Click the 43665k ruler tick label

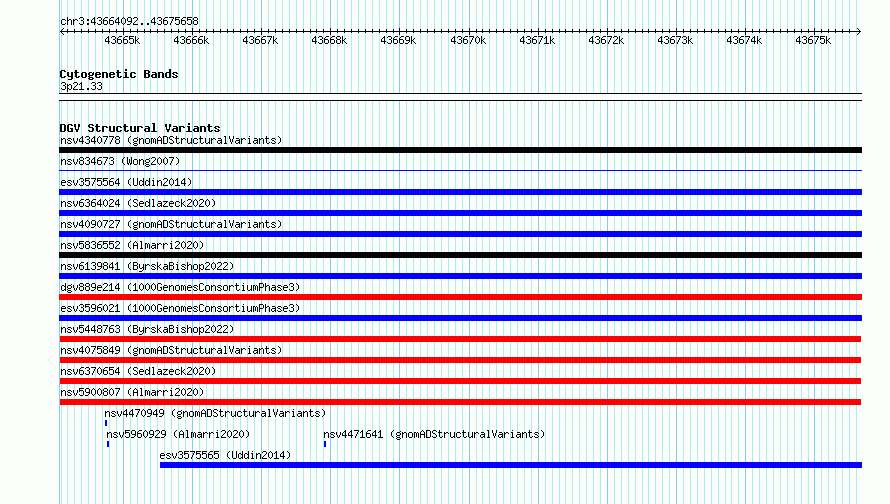[x=122, y=40]
